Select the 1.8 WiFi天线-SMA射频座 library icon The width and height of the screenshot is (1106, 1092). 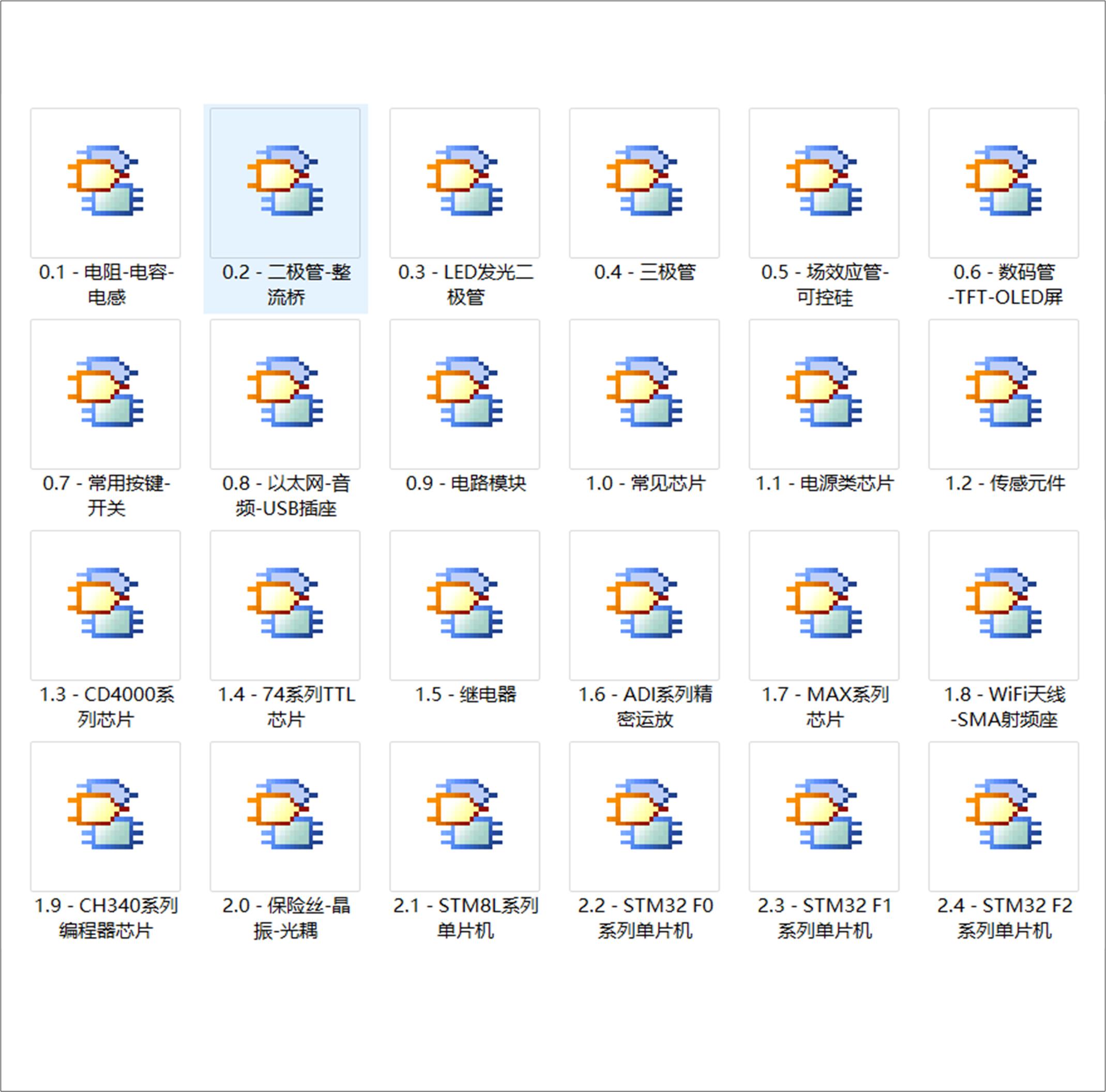click(x=1004, y=605)
